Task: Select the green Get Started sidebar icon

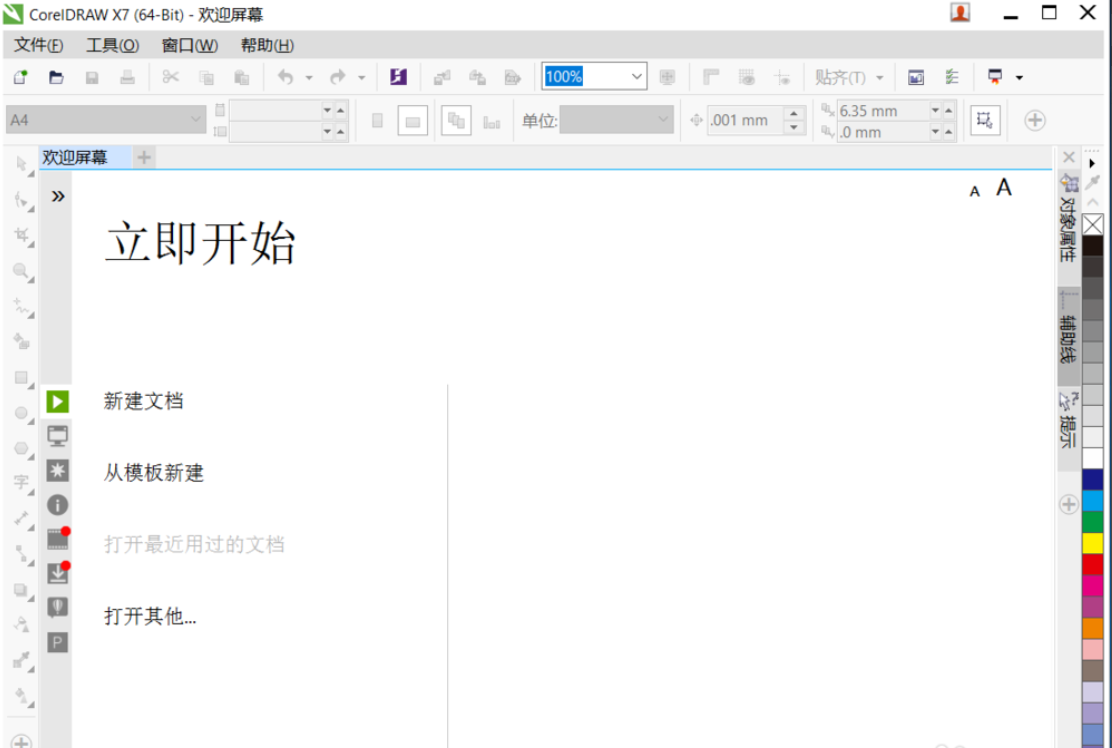Action: coord(58,401)
